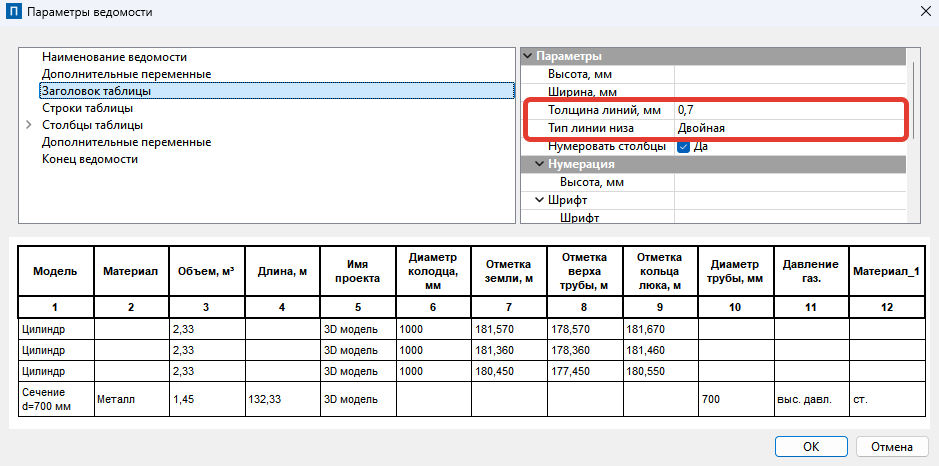Collapse the Шрифт property group
The image size is (939, 466).
point(540,200)
